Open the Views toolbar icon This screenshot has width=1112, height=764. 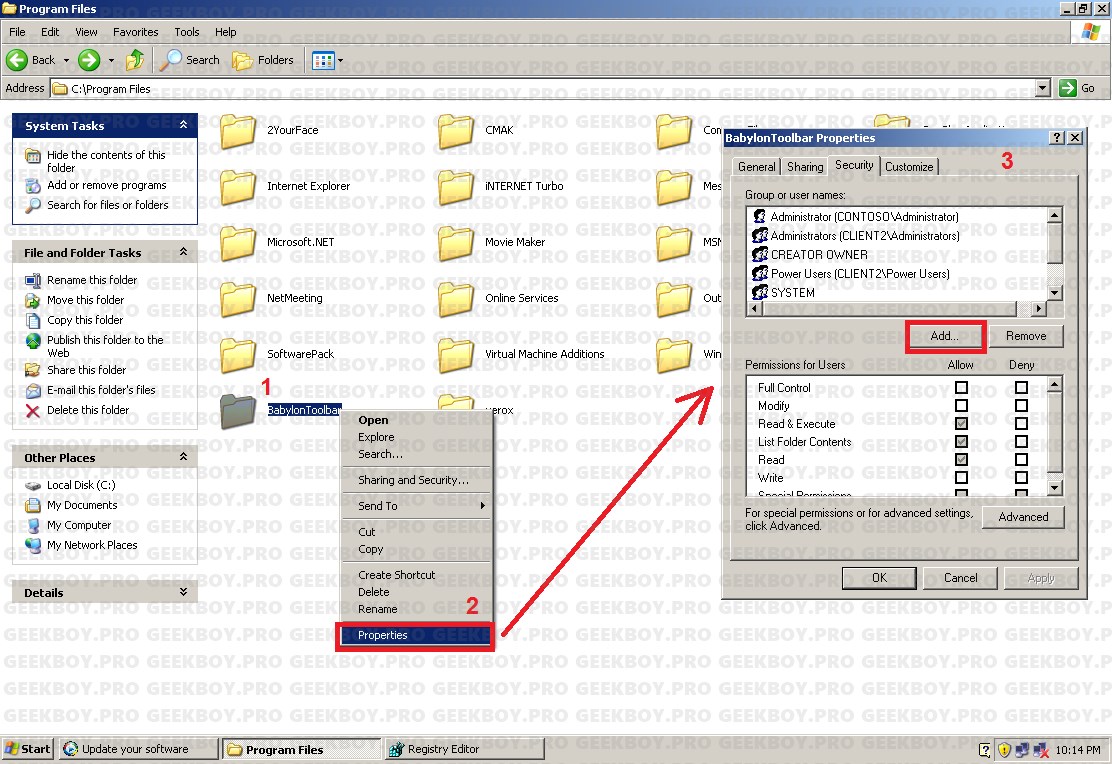(323, 60)
